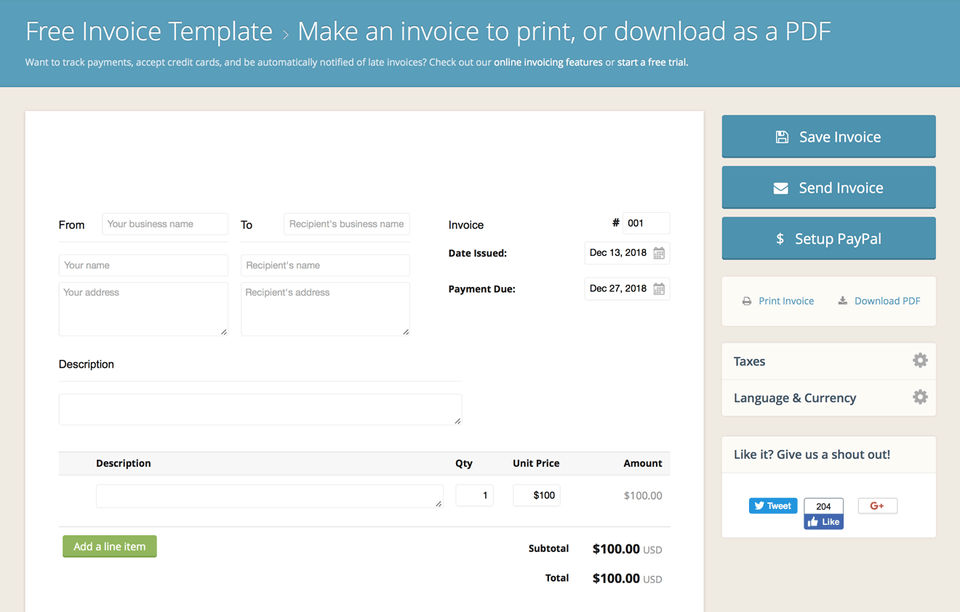Select the Your address text area
Screen dimensions: 960x612
click(143, 309)
